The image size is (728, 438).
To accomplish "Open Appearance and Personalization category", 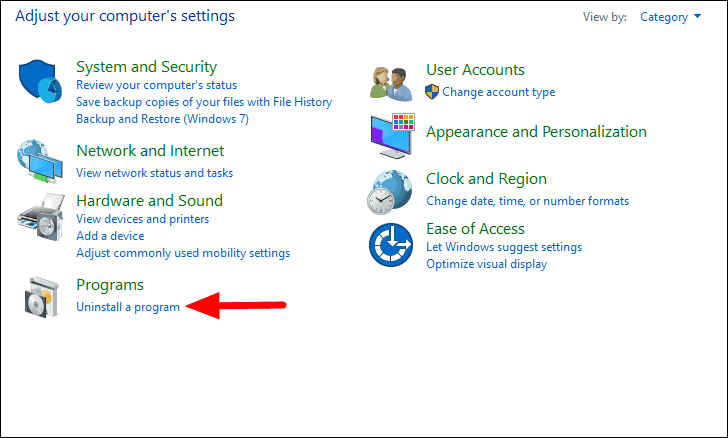I will click(536, 132).
